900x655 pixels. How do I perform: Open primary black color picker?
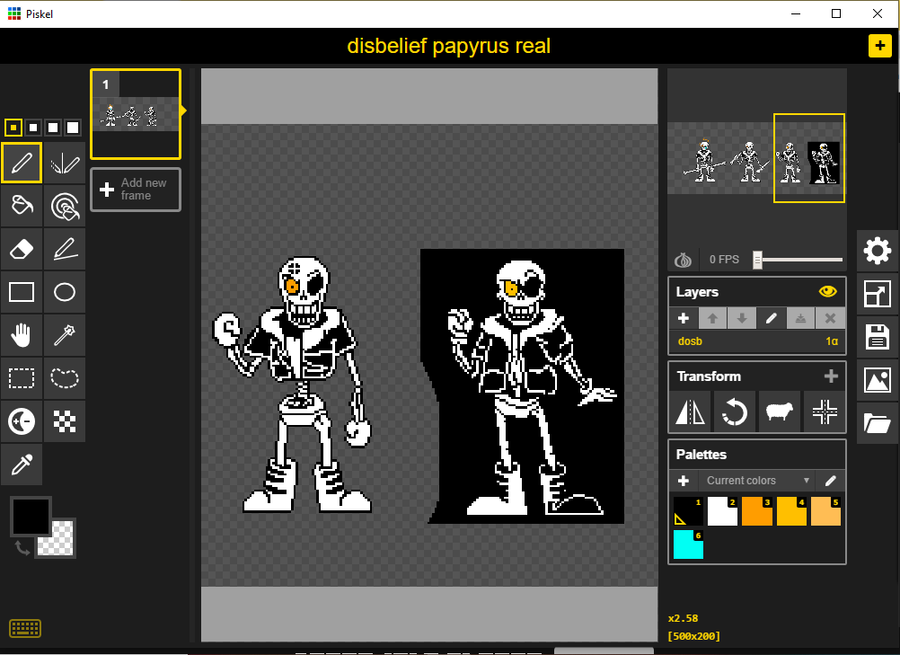(x=30, y=516)
